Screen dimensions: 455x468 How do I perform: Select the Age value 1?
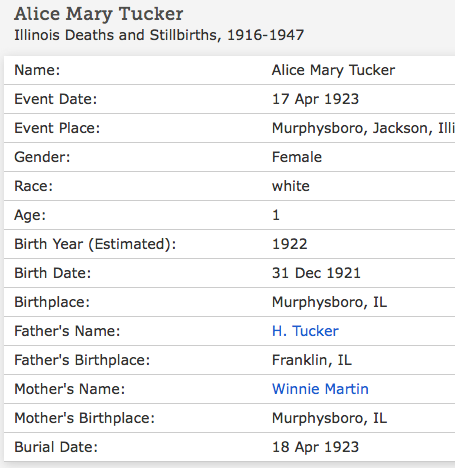coord(276,215)
